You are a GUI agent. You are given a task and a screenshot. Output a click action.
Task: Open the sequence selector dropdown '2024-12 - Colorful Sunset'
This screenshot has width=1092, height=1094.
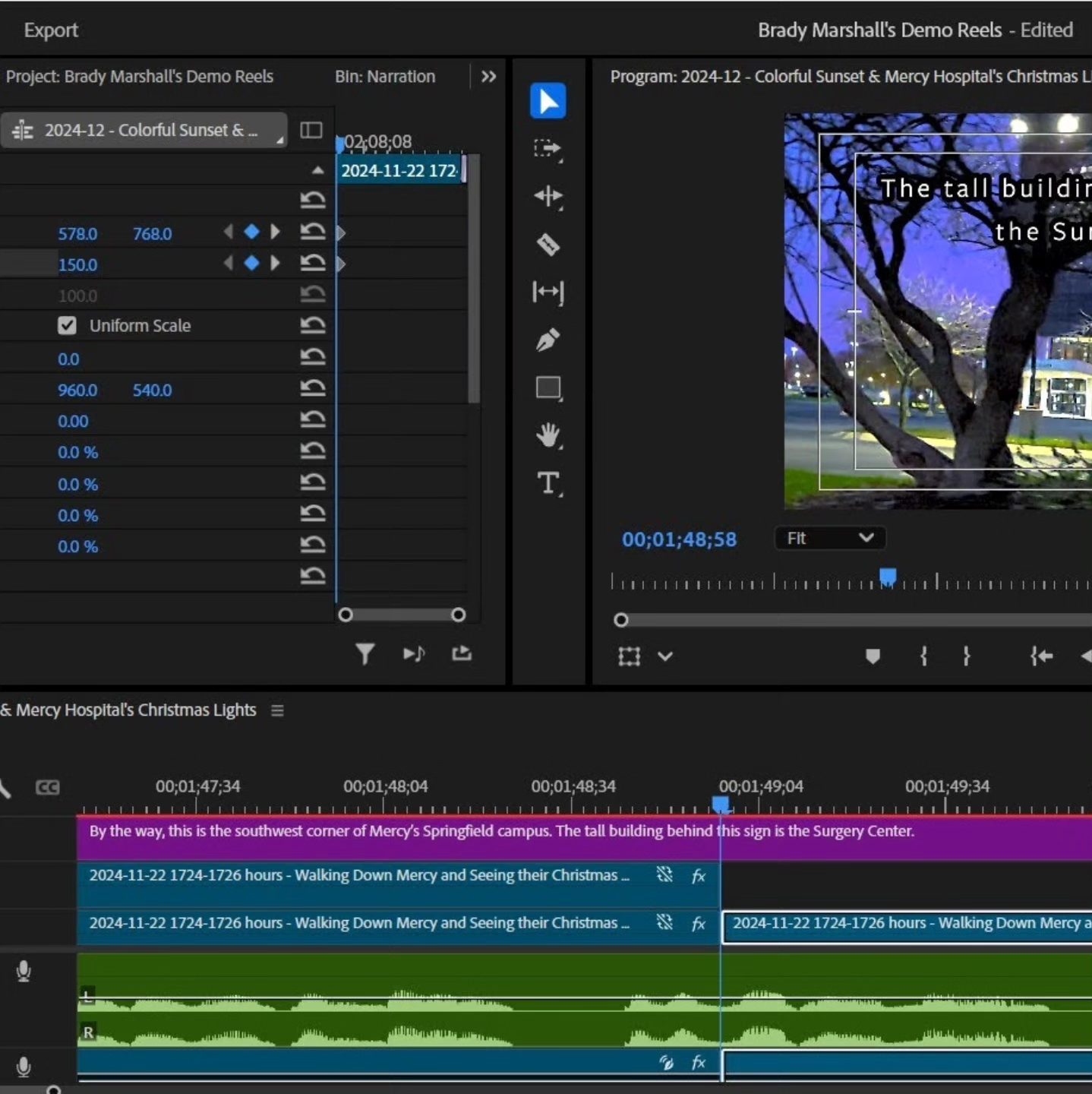(x=144, y=130)
